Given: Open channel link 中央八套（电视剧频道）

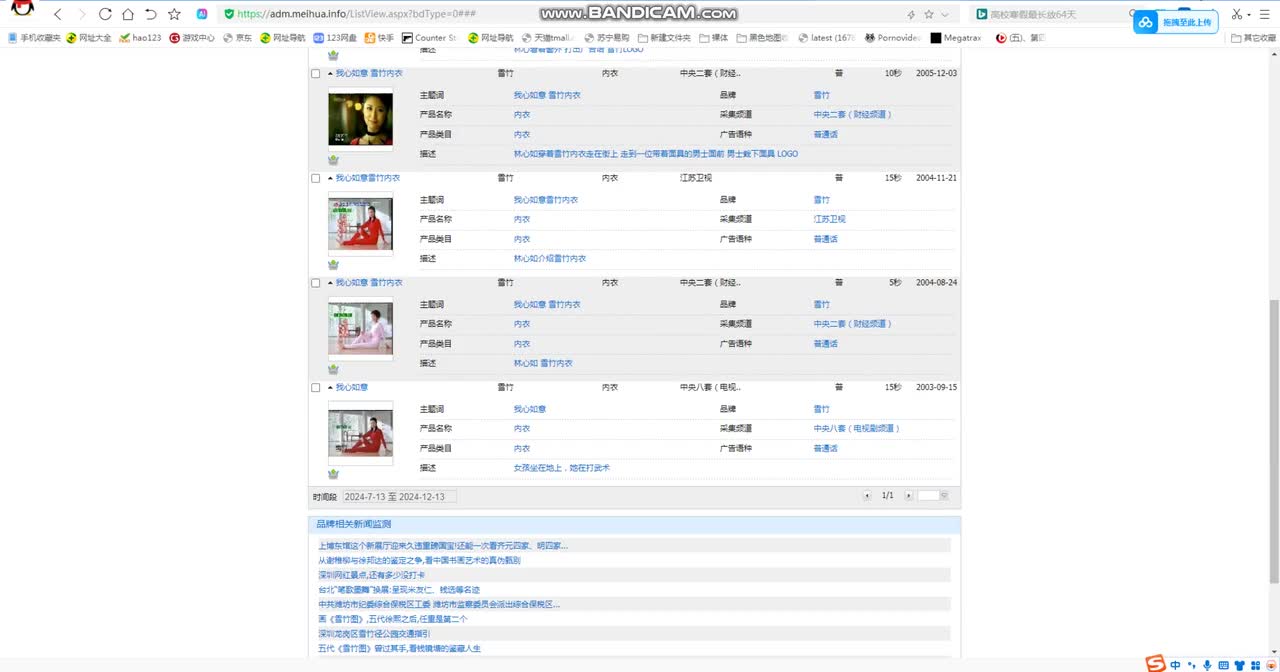Looking at the screenshot, I should pos(857,429).
